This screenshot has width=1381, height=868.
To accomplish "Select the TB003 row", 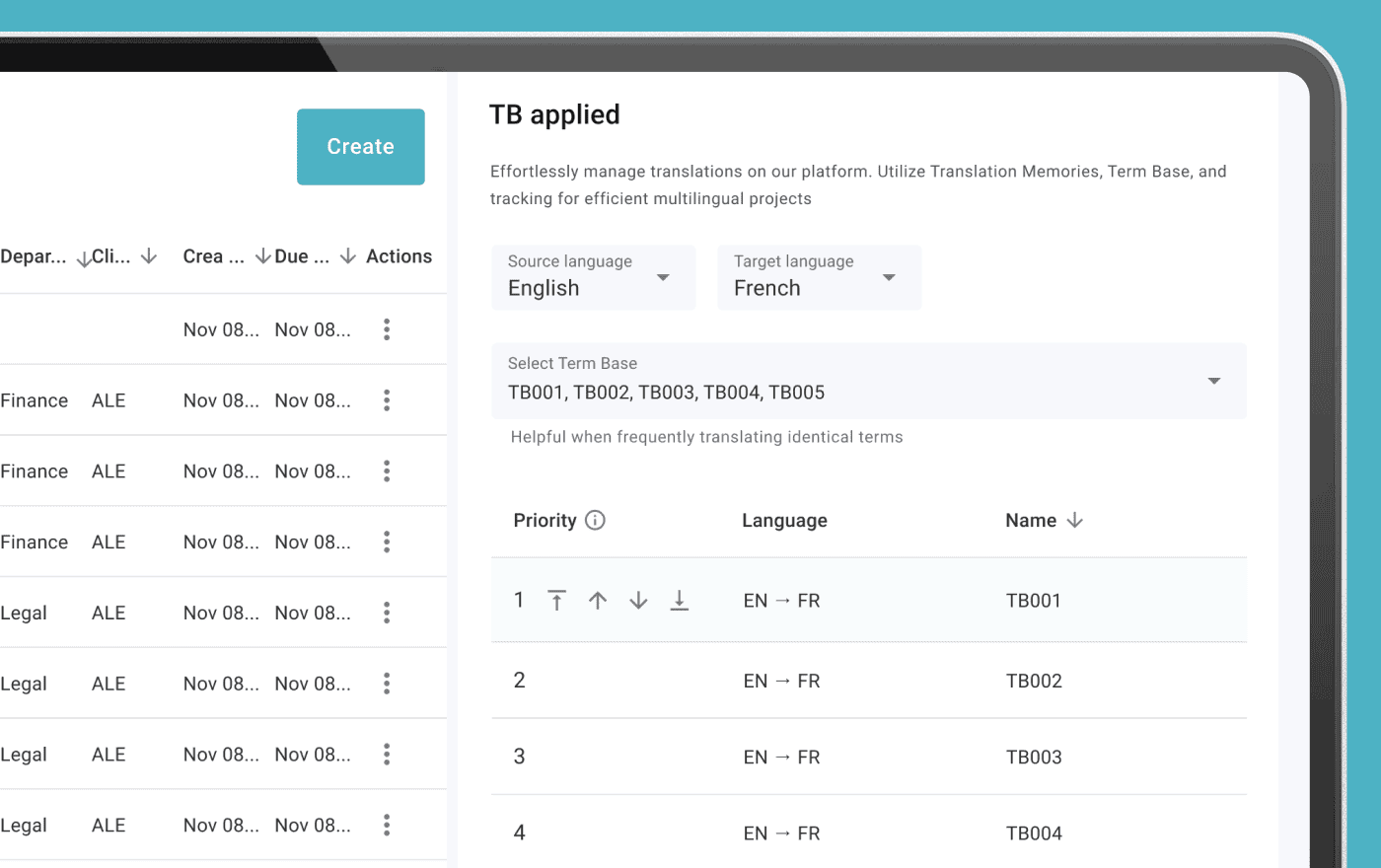I will [868, 757].
